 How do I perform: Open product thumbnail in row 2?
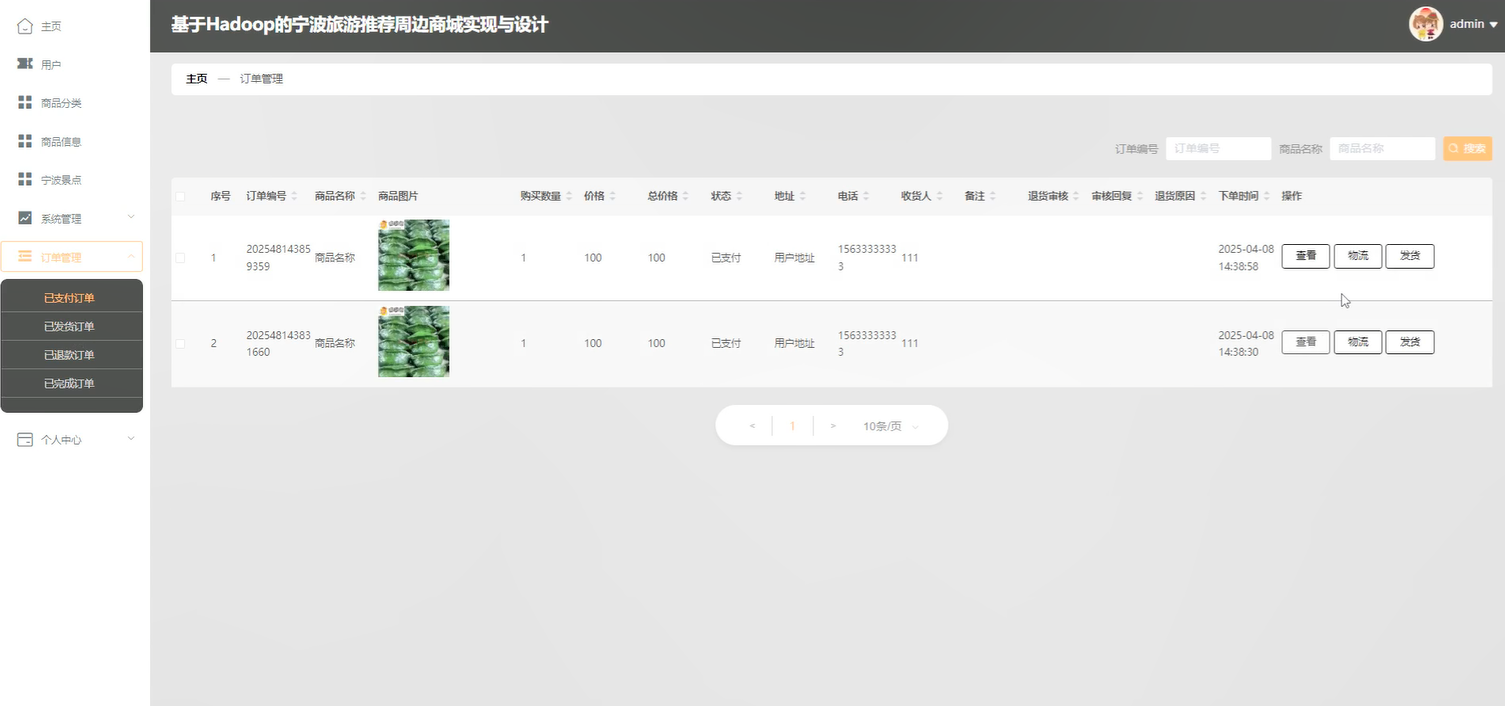point(413,341)
